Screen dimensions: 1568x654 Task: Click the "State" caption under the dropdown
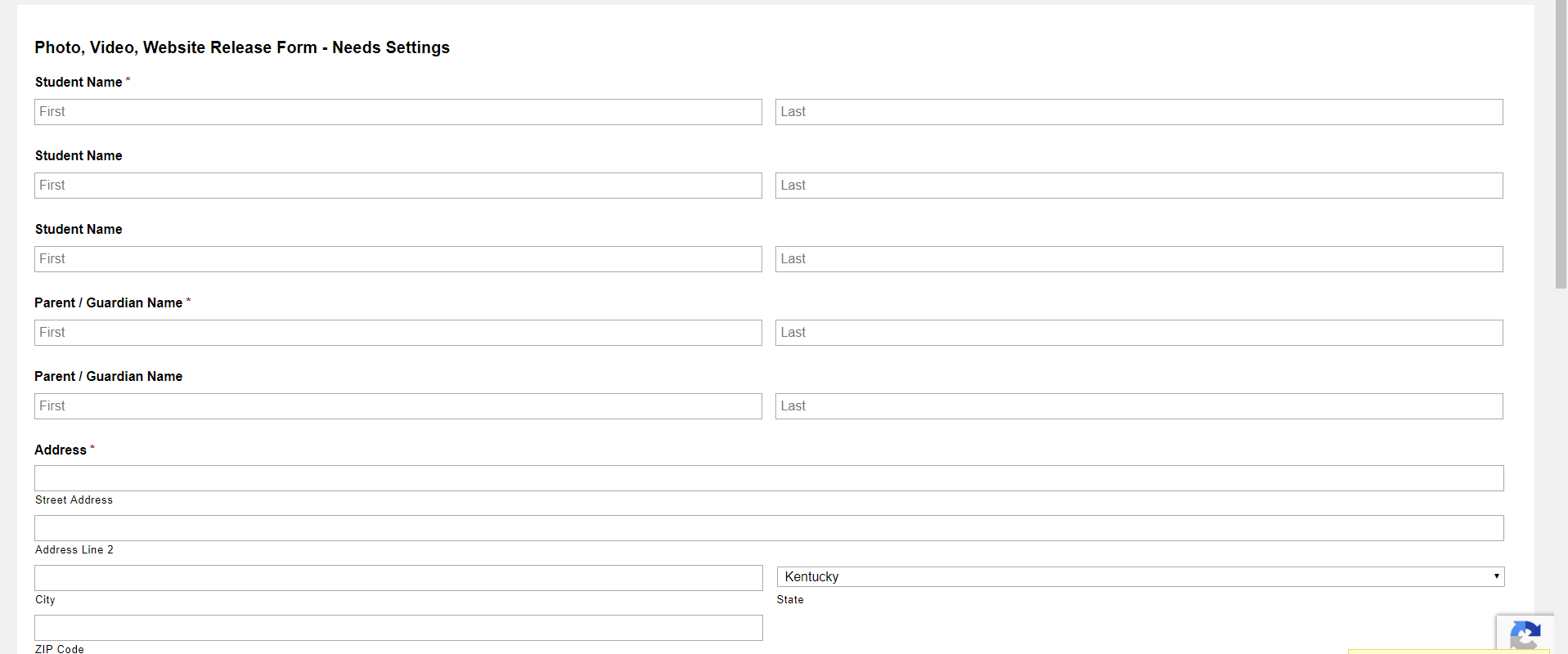tap(790, 600)
